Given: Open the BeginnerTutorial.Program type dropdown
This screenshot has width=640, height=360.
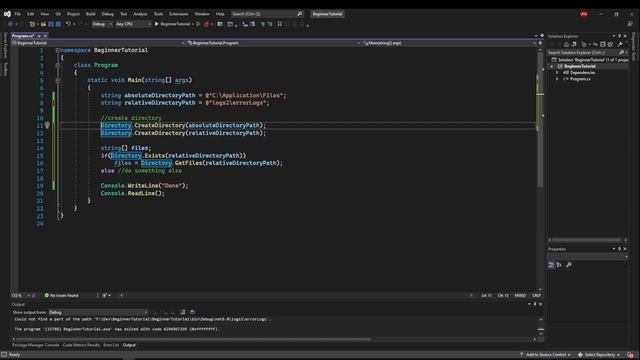Looking at the screenshot, I should click(273, 43).
